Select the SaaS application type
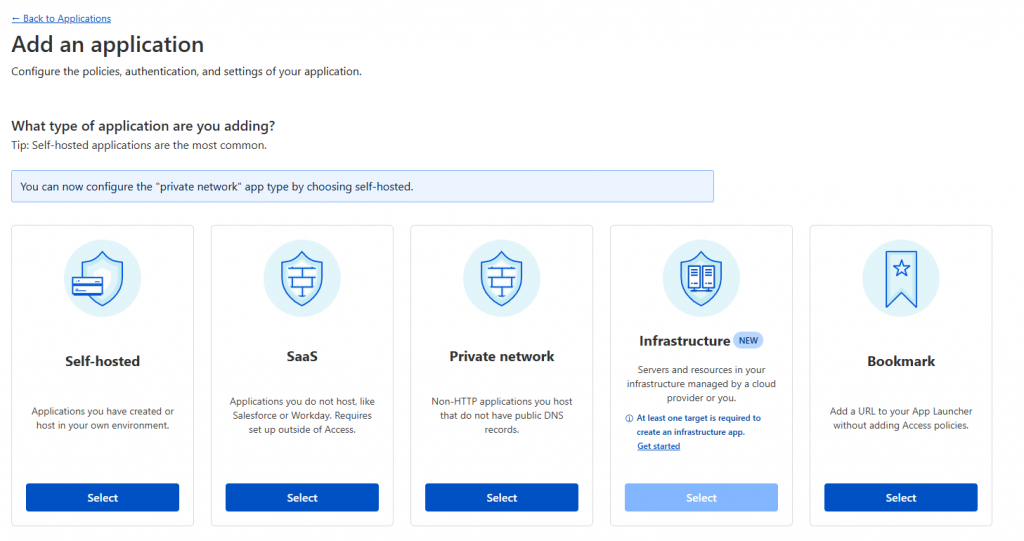 click(302, 497)
